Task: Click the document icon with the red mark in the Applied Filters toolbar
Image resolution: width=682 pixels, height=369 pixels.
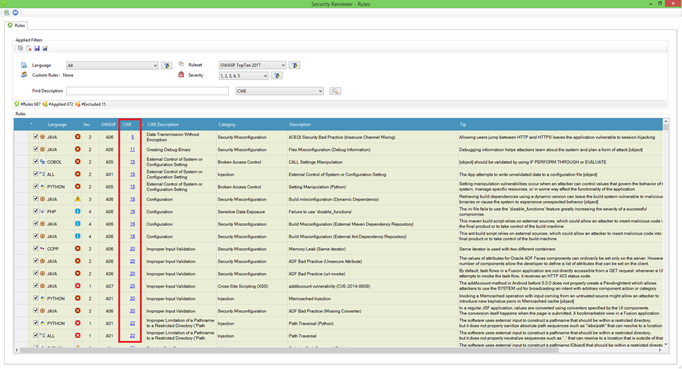Action: point(29,48)
